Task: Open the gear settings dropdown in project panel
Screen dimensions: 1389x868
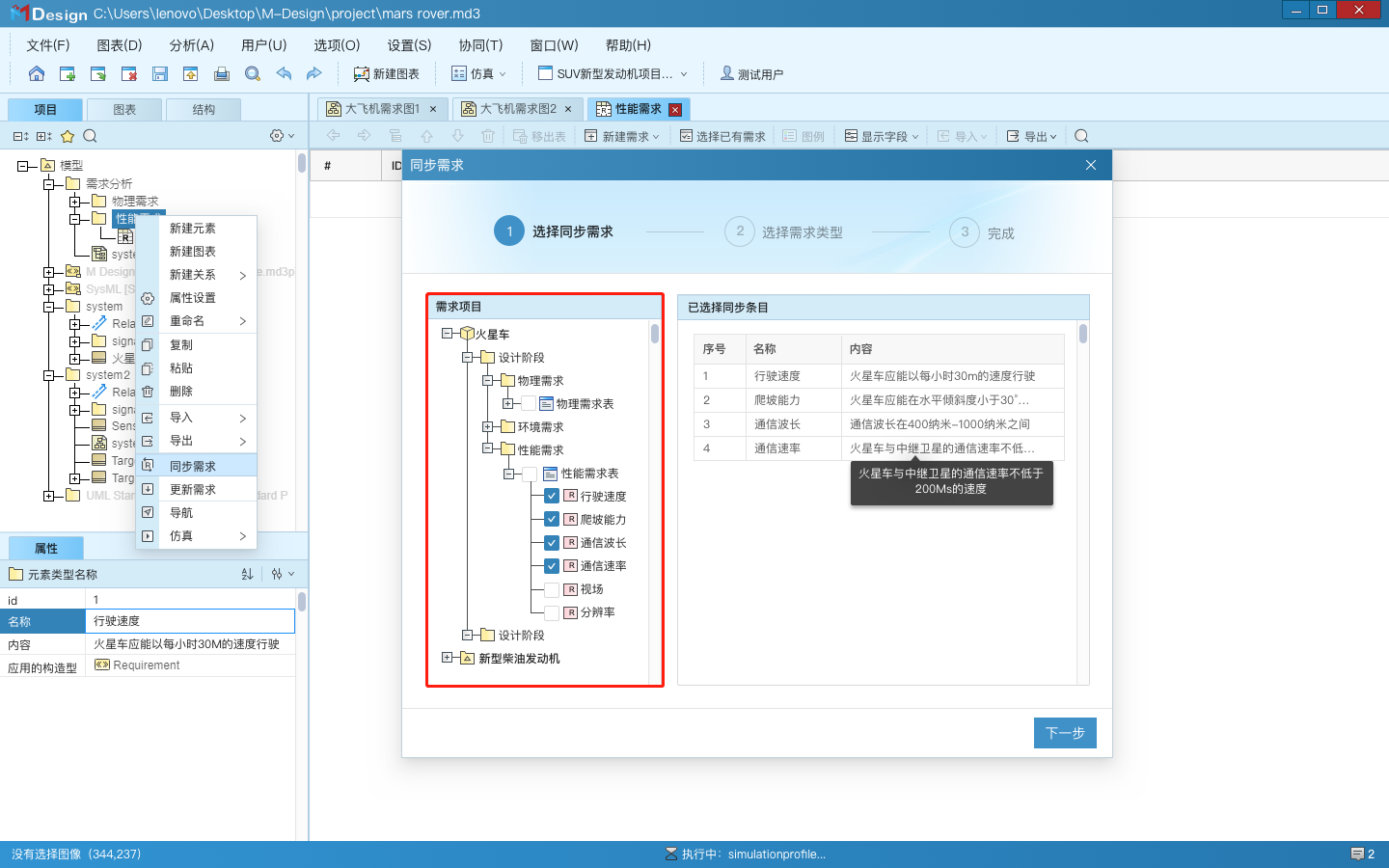Action: point(283,136)
